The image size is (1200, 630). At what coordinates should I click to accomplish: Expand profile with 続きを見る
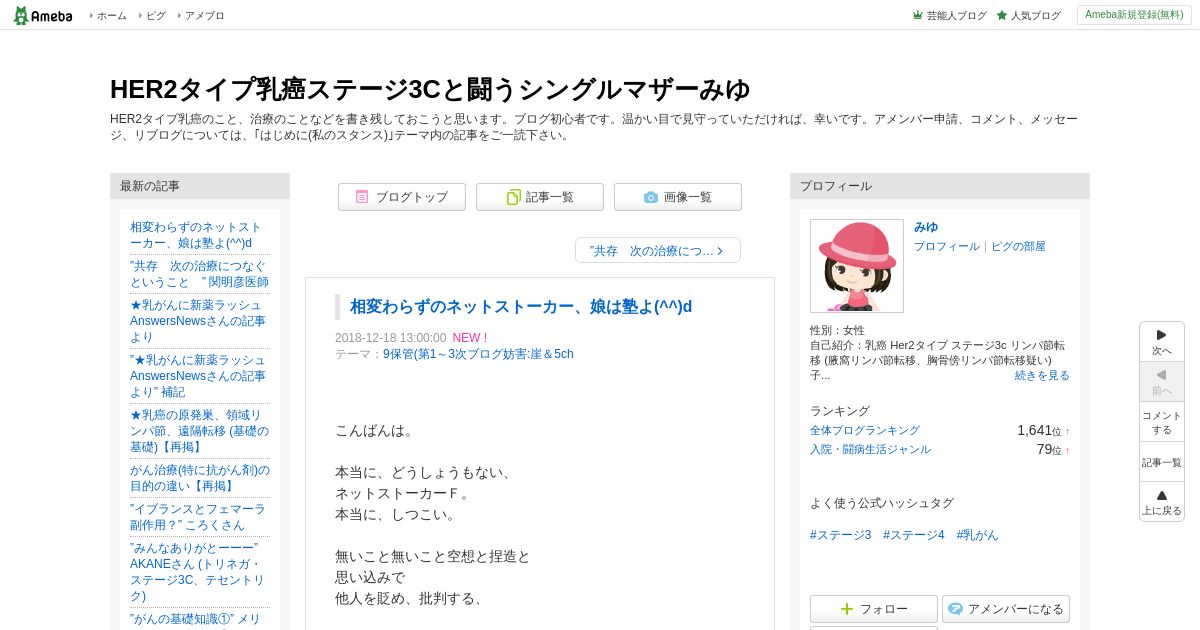tap(1042, 375)
